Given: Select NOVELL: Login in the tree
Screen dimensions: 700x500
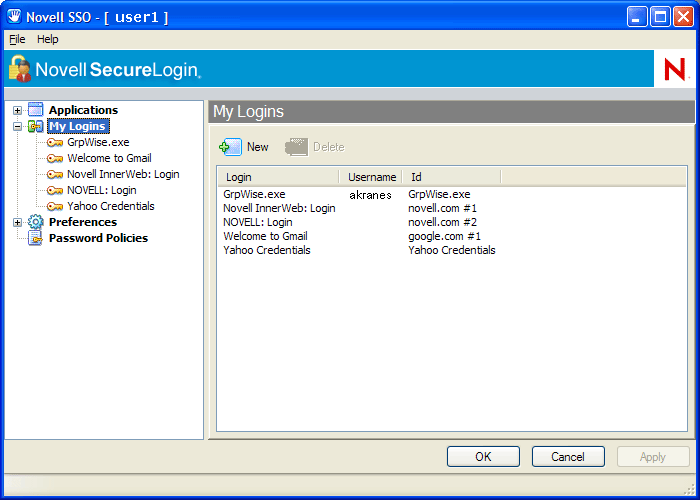Looking at the screenshot, I should 102,191.
